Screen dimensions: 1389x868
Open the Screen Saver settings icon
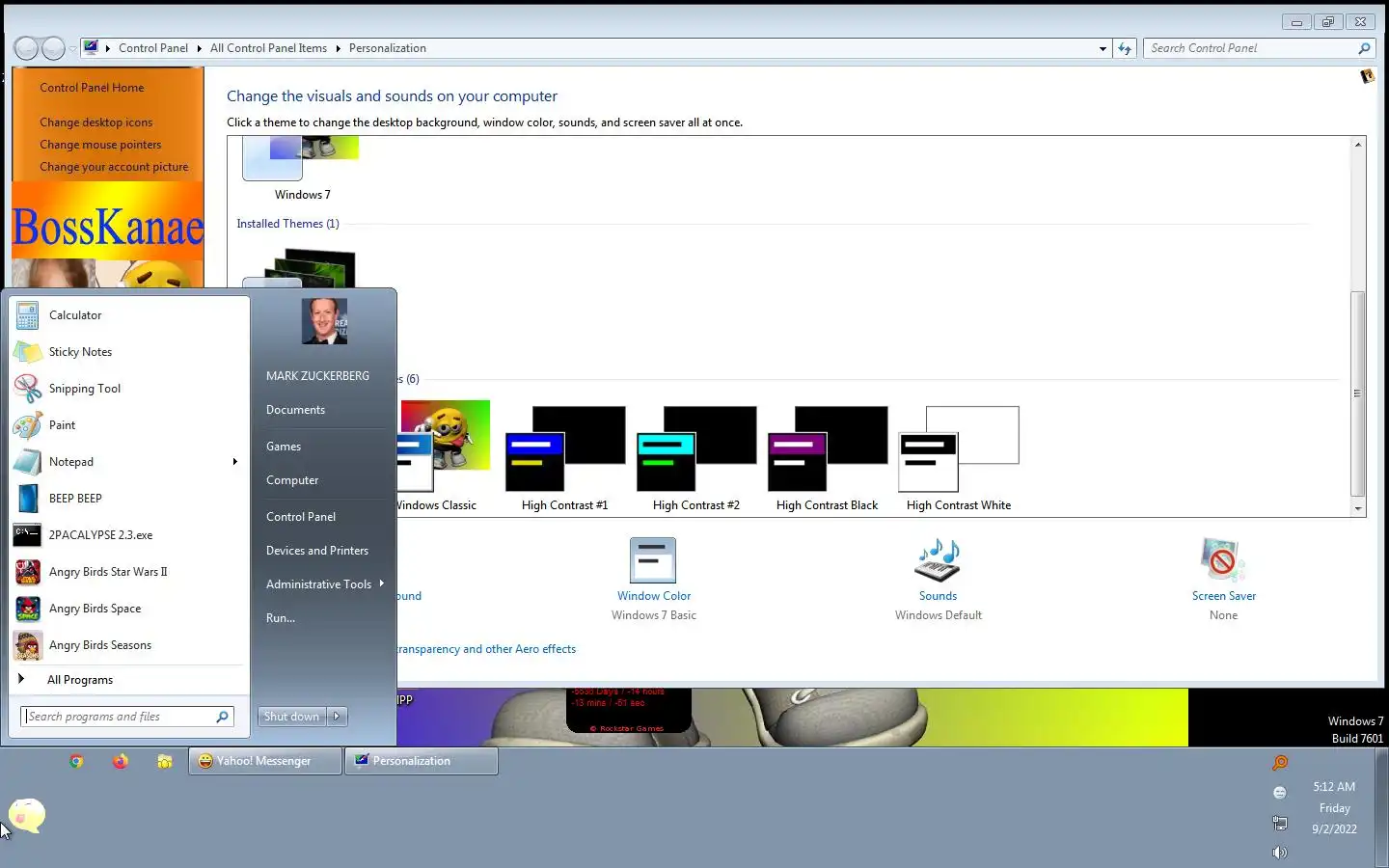point(1223,560)
